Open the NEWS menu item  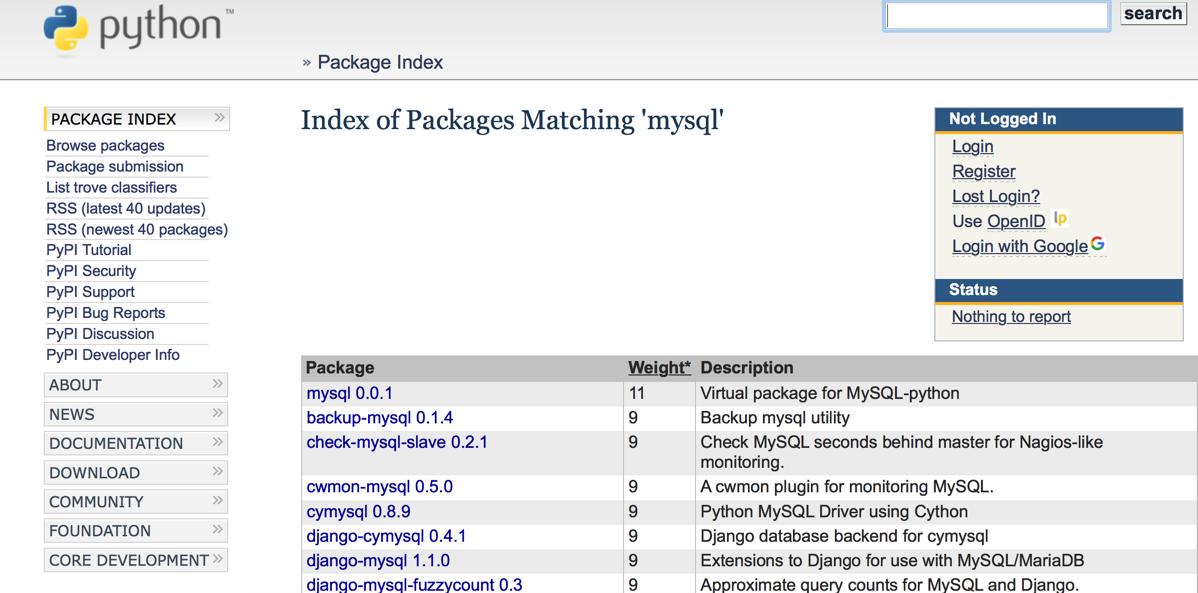(136, 414)
